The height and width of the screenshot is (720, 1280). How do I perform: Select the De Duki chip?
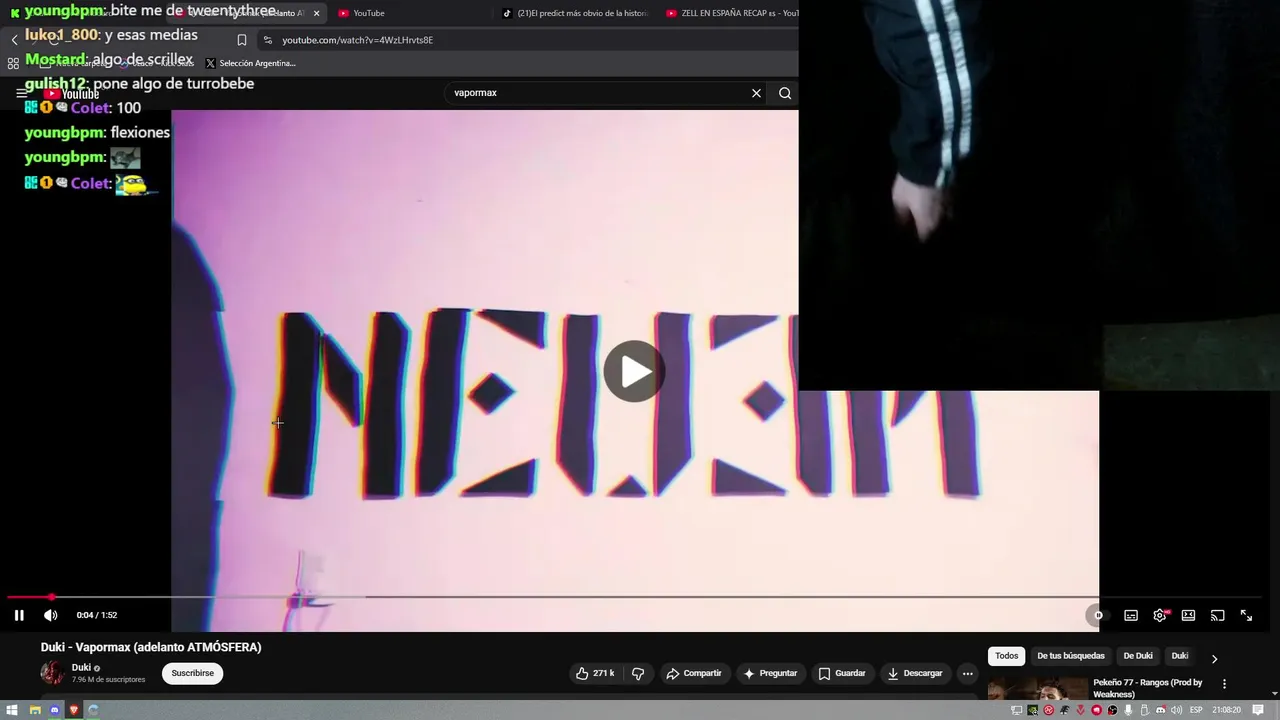[1138, 656]
